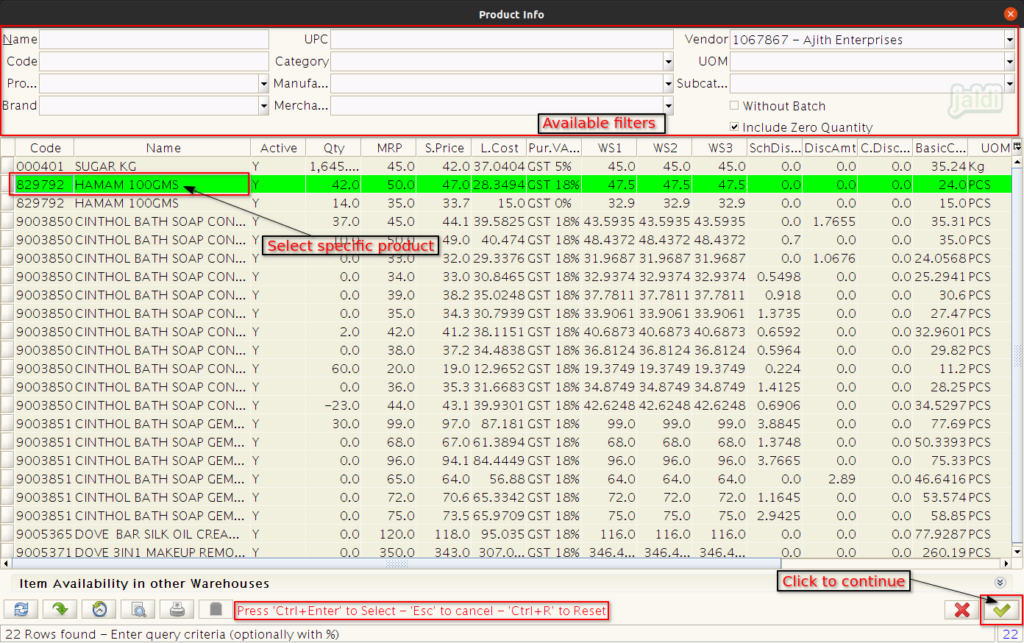1024x643 pixels.
Task: Tick the row box for SUGAR KG
Action: (7, 166)
